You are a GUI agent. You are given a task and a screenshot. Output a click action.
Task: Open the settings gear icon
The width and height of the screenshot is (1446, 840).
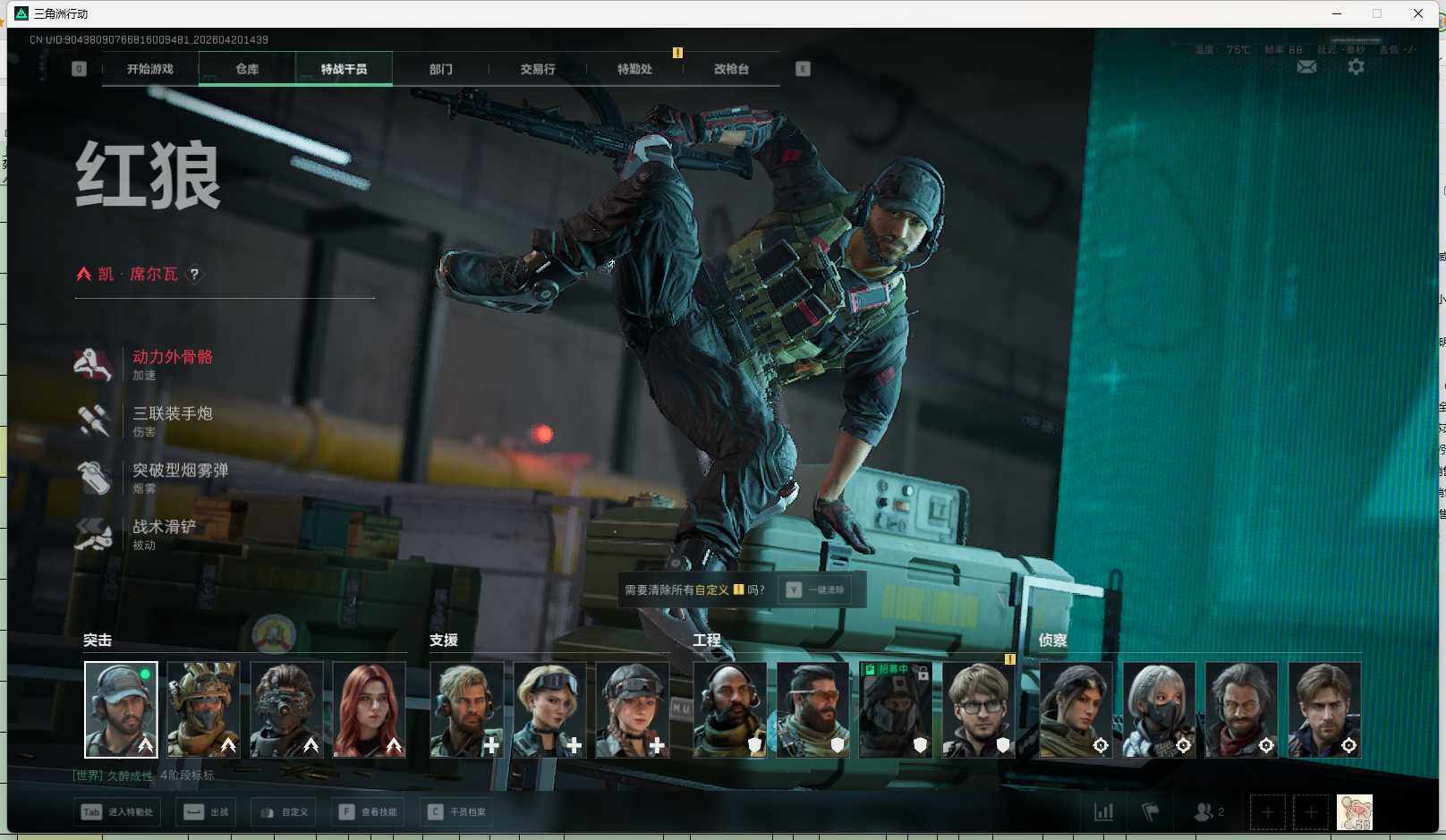(1356, 67)
